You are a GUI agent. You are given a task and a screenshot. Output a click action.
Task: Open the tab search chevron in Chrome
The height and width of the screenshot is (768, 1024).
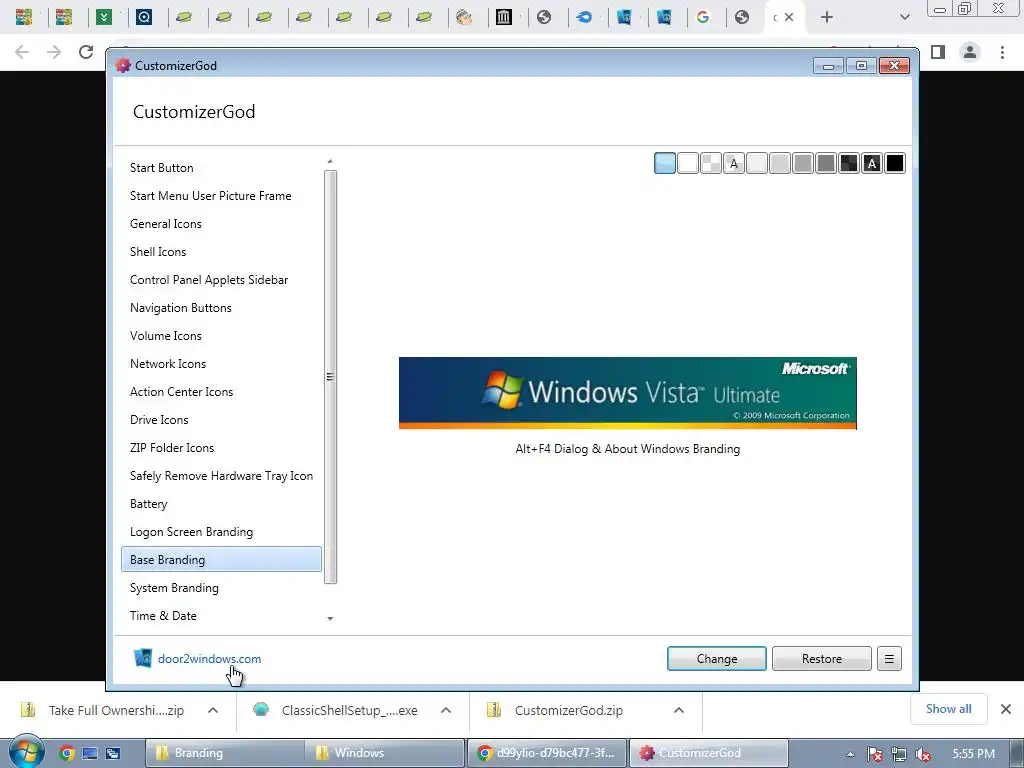[904, 18]
